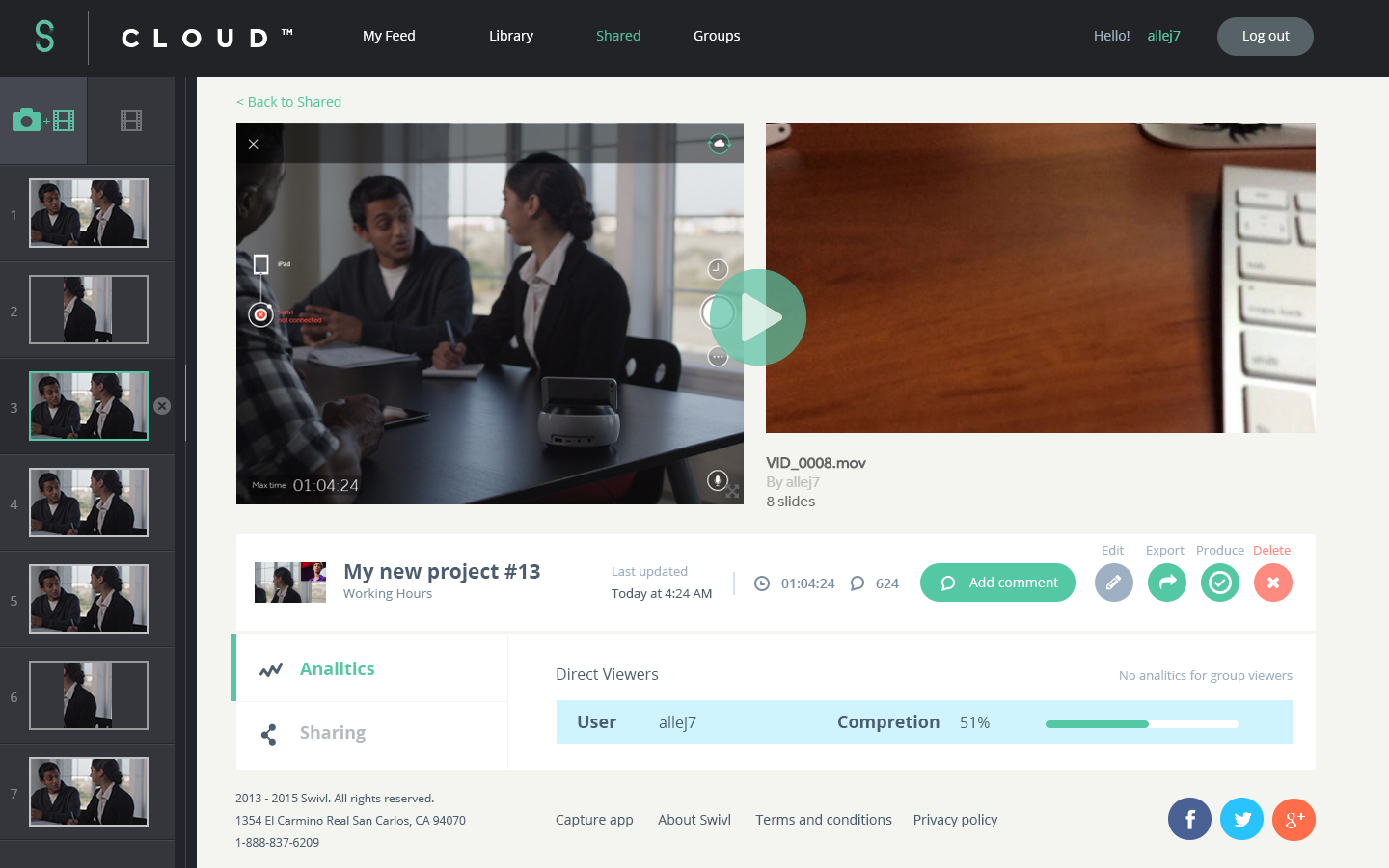Go to the Shared menu
This screenshot has width=1389, height=868.
coord(618,36)
